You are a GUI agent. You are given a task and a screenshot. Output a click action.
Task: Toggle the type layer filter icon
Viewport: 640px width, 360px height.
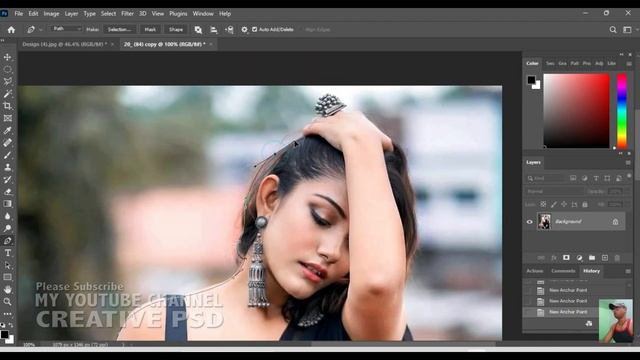[x=596, y=178]
